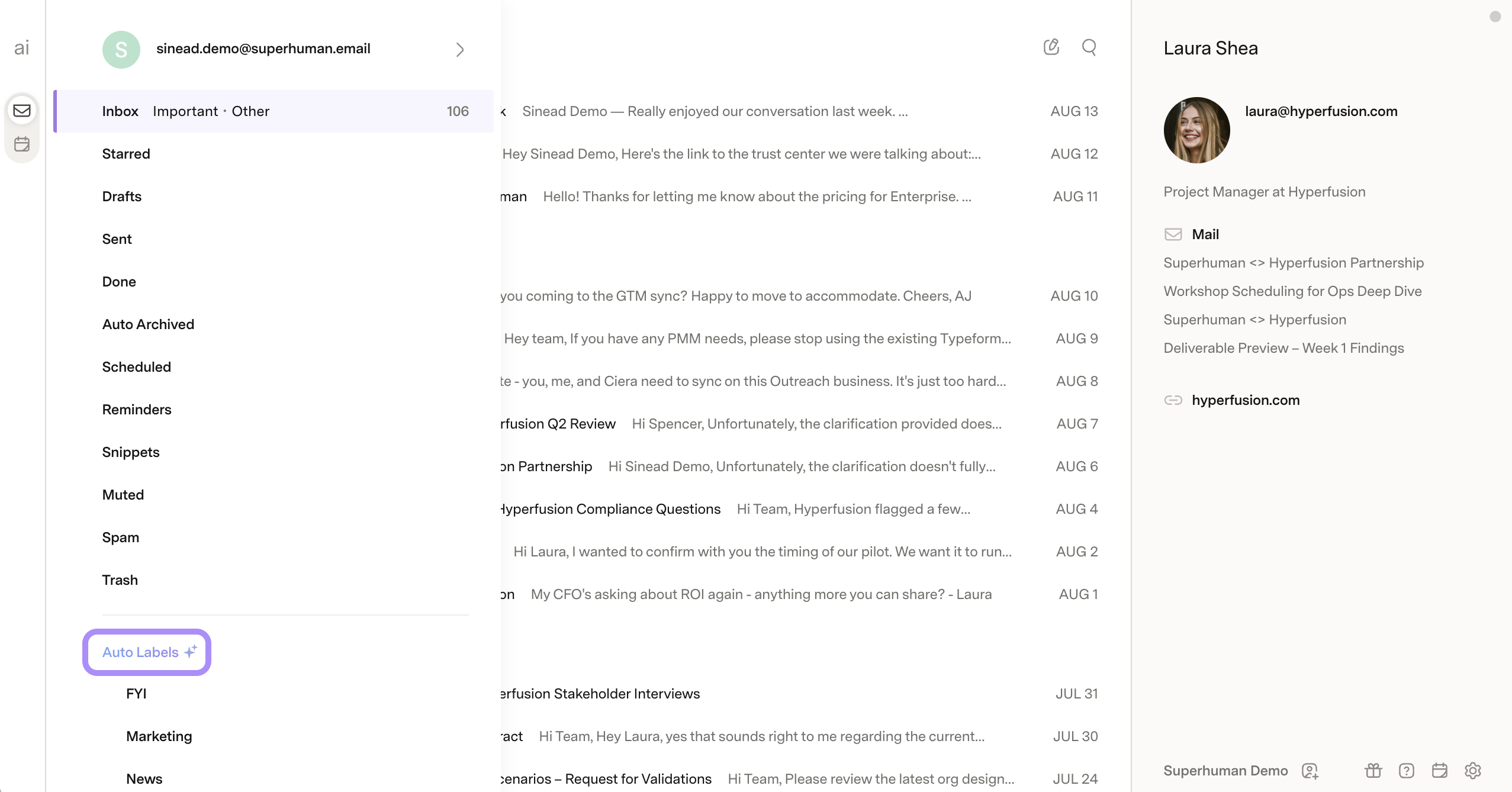Open the Trash folder
Viewport: 1512px width, 792px height.
(x=120, y=580)
